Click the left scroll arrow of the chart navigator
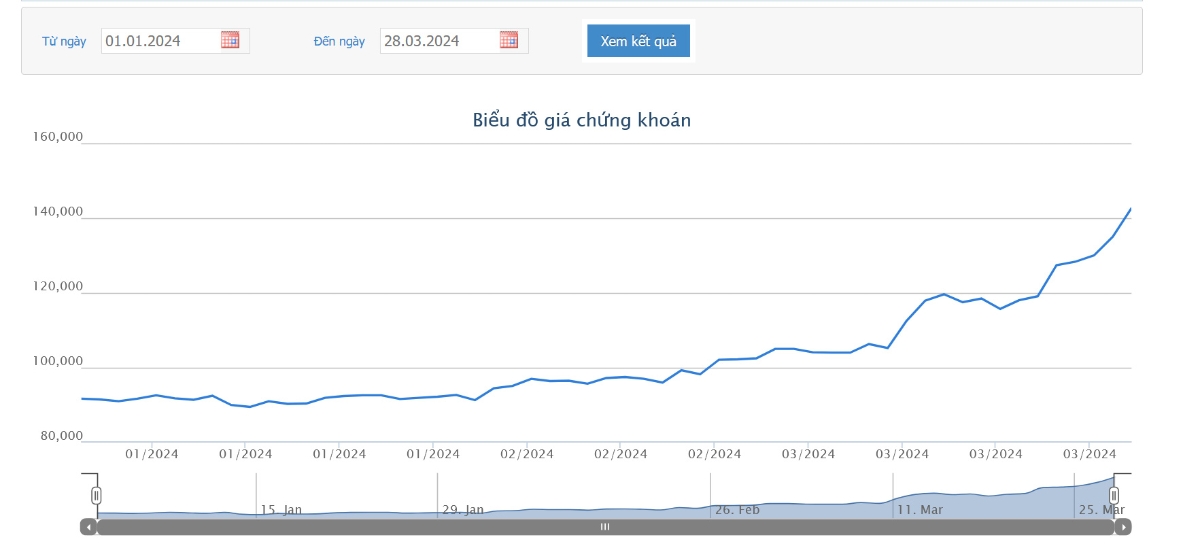Screen dimensions: 1200x548 89,527
